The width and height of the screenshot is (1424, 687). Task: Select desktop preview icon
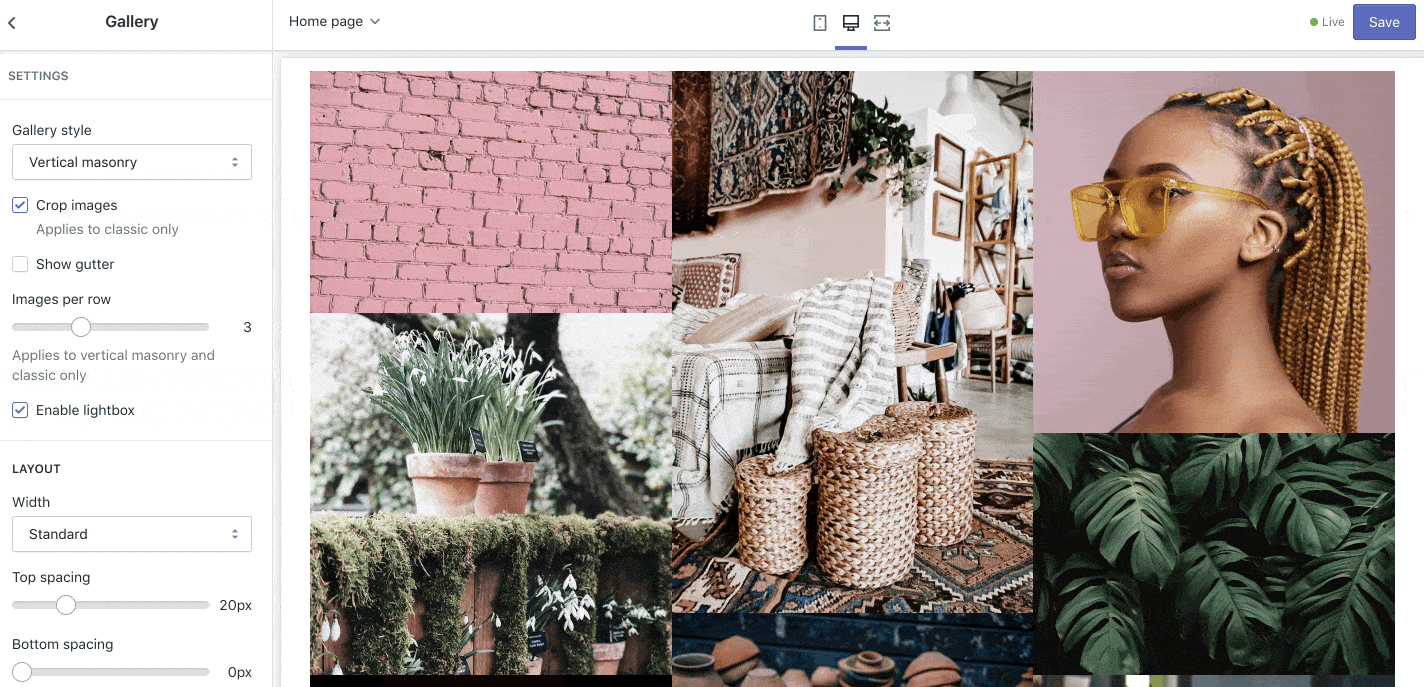pos(851,22)
